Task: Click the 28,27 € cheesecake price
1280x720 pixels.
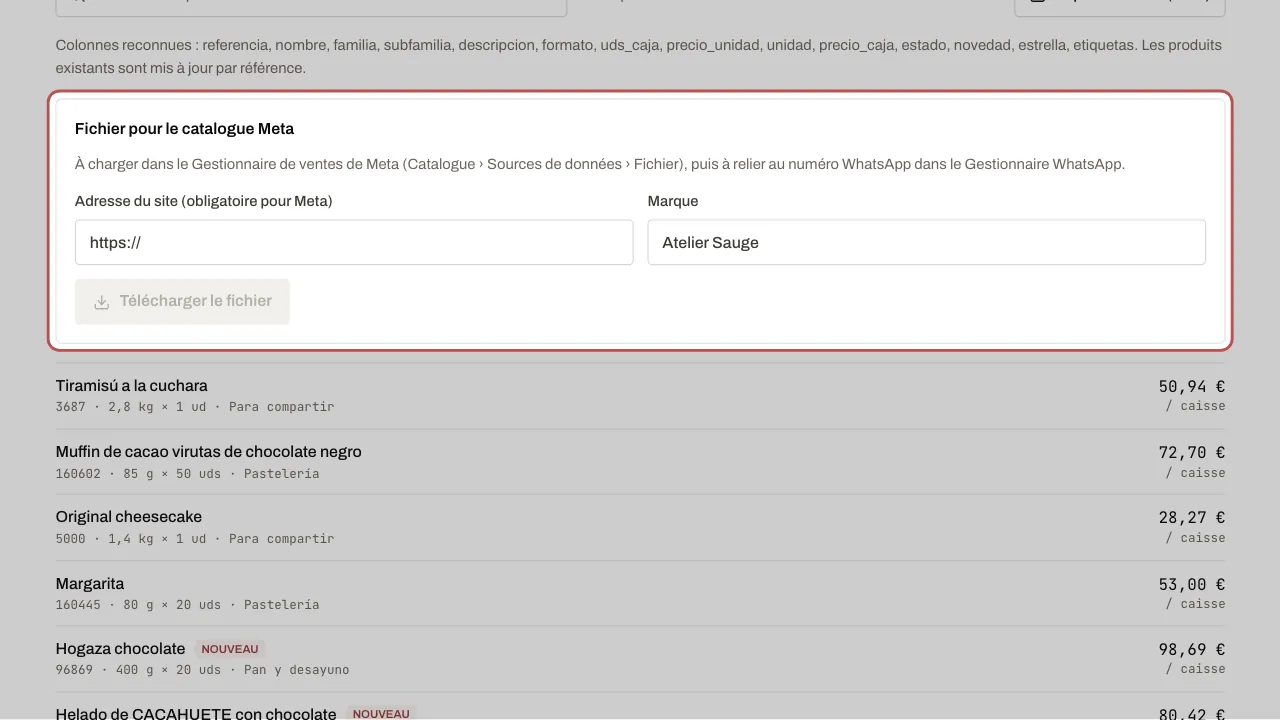Action: pos(1192,517)
